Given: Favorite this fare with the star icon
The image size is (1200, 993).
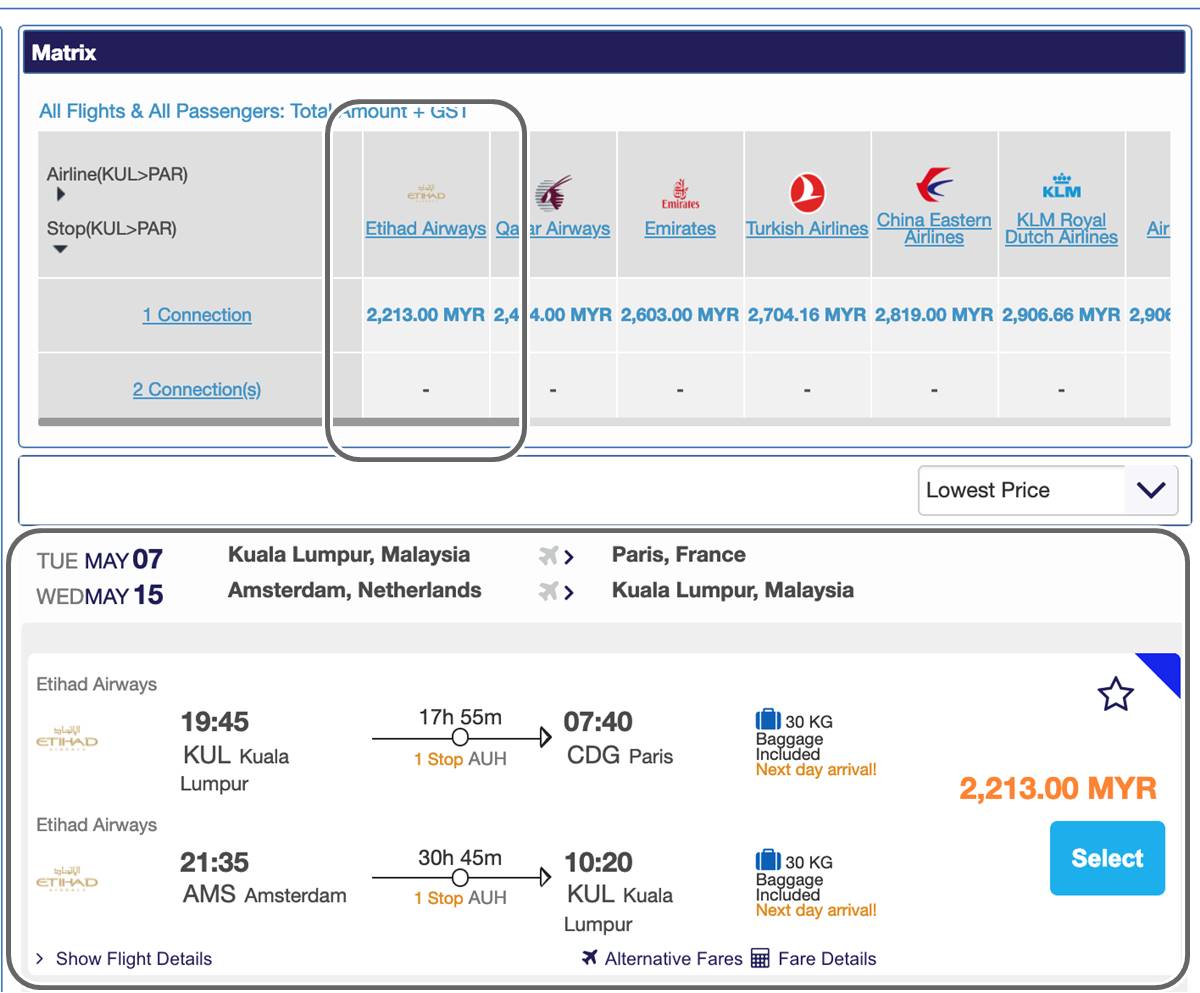Looking at the screenshot, I should click(x=1115, y=693).
